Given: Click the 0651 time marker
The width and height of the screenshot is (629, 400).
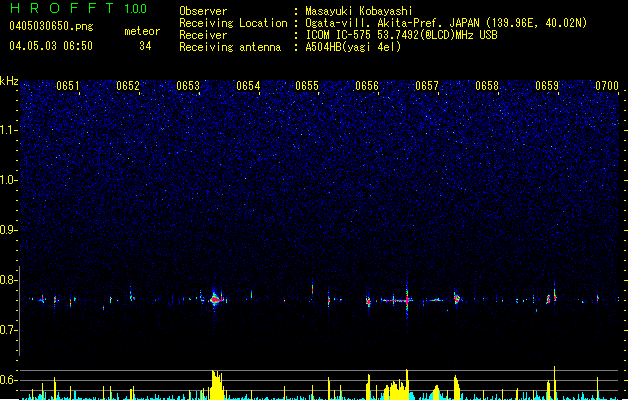Looking at the screenshot, I should pos(68,86).
